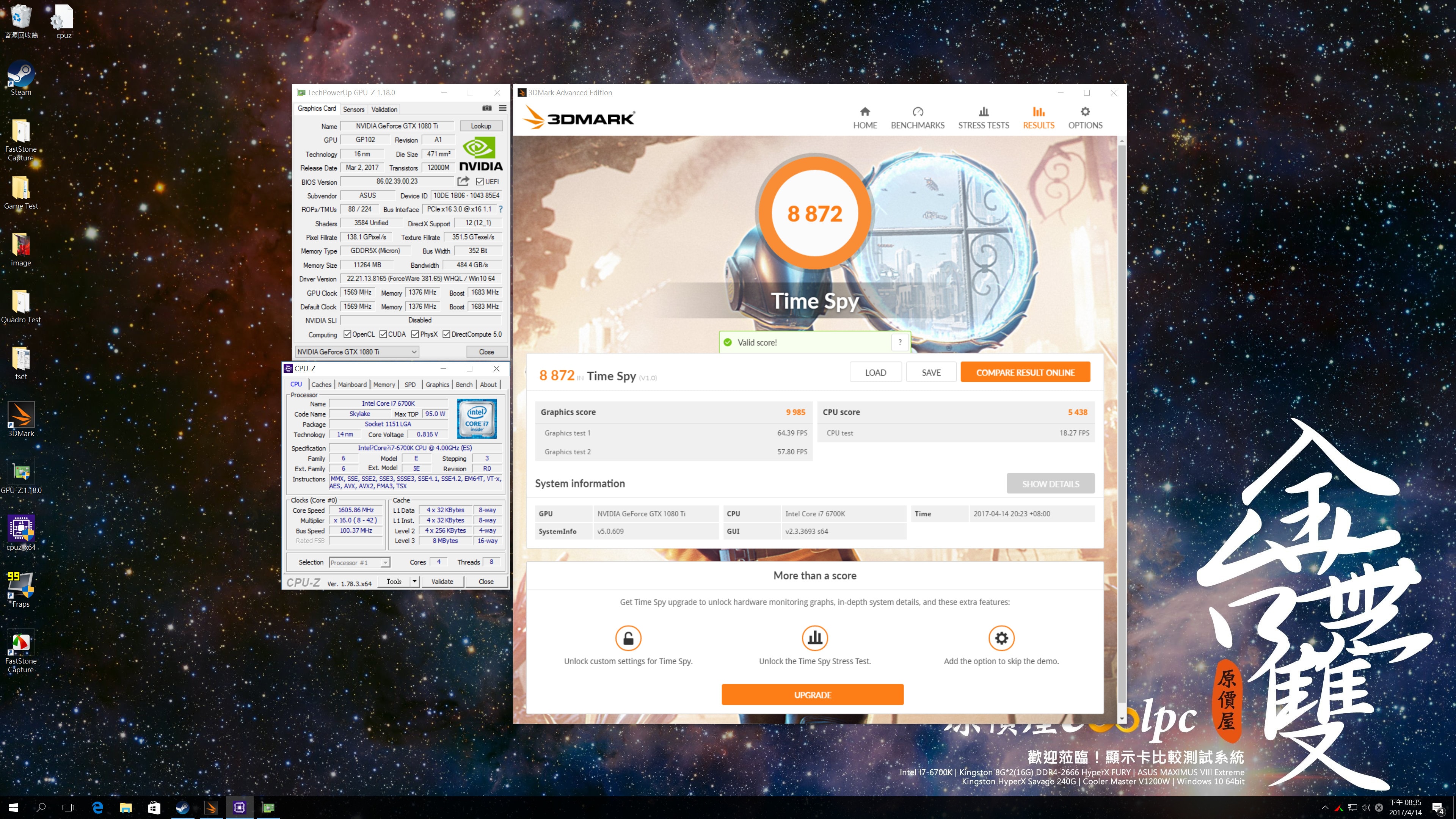Screen dimensions: 1456x819
Task: Open the STRESS TESTS section in 3DMark
Action: pyautogui.click(x=984, y=118)
